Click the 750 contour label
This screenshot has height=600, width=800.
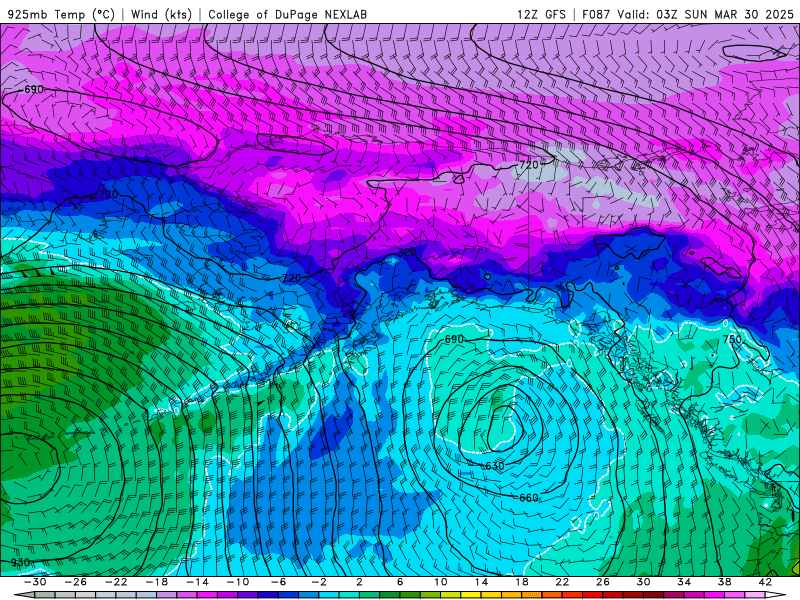coord(732,339)
